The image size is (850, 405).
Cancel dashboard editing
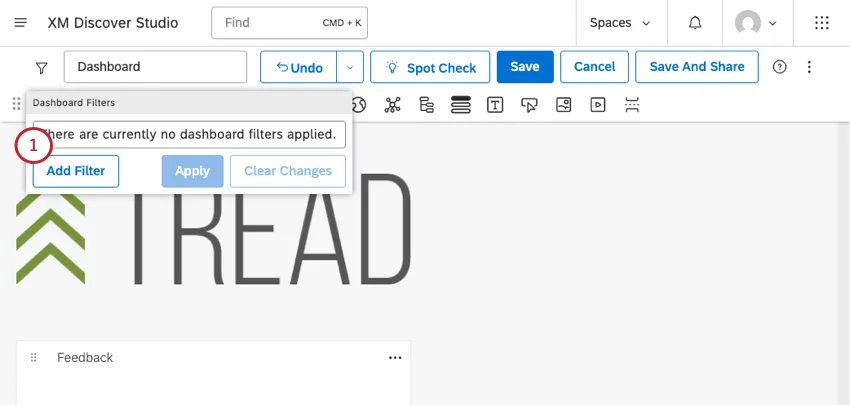[x=594, y=67]
